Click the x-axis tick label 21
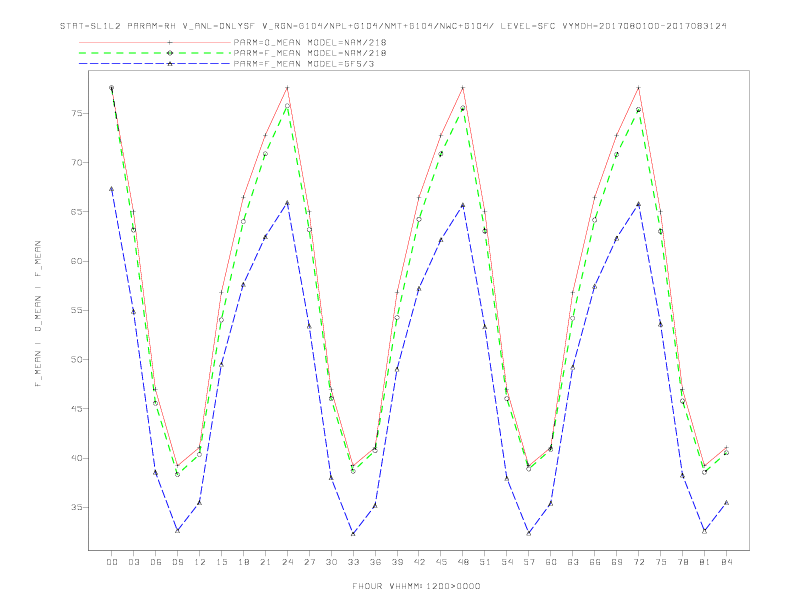 (x=265, y=562)
